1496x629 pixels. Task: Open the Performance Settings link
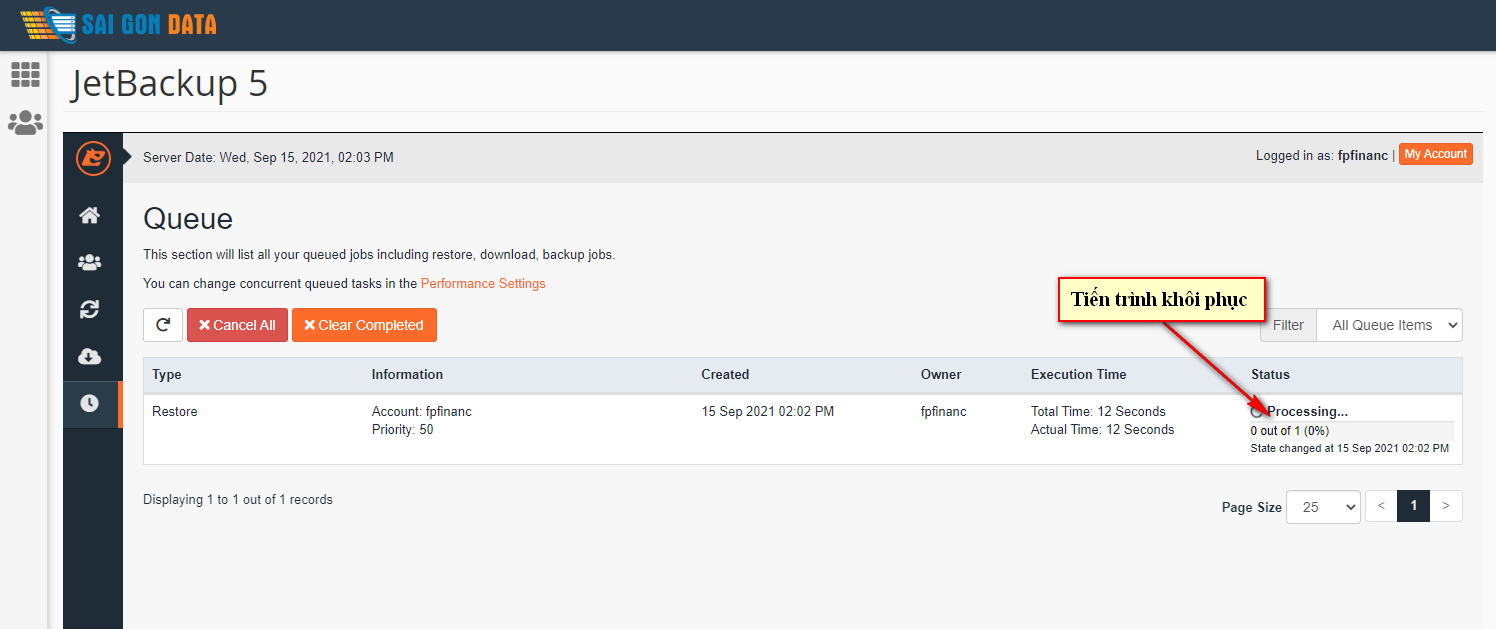(x=483, y=283)
